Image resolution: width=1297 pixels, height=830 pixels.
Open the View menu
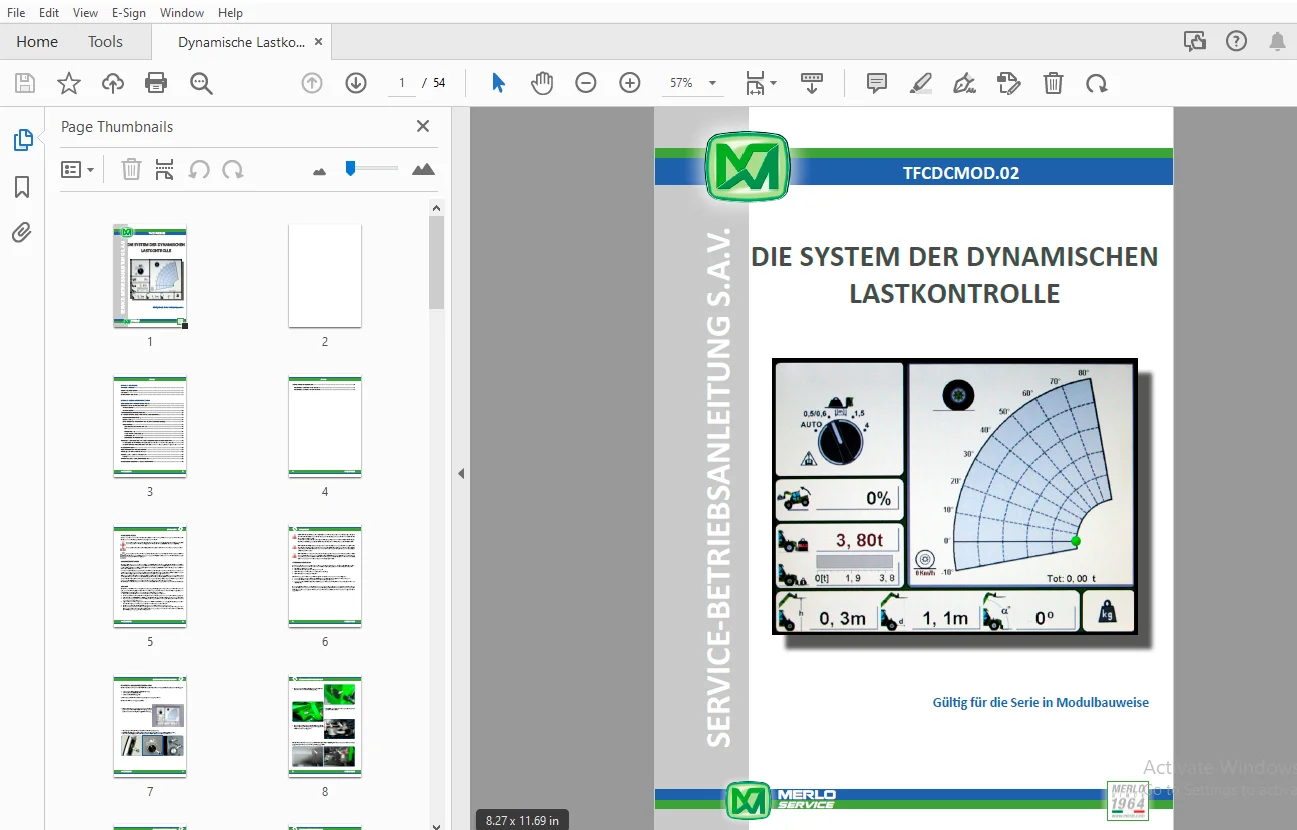[85, 13]
